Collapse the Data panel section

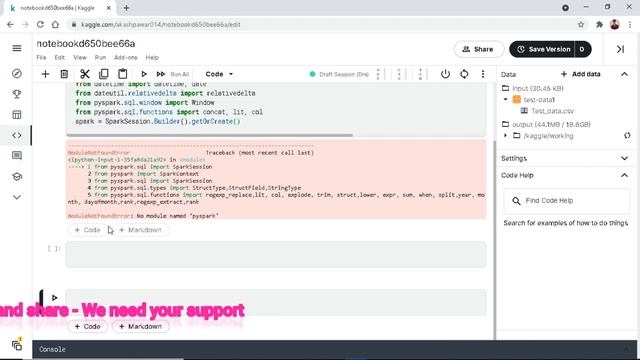pyautogui.click(x=624, y=74)
